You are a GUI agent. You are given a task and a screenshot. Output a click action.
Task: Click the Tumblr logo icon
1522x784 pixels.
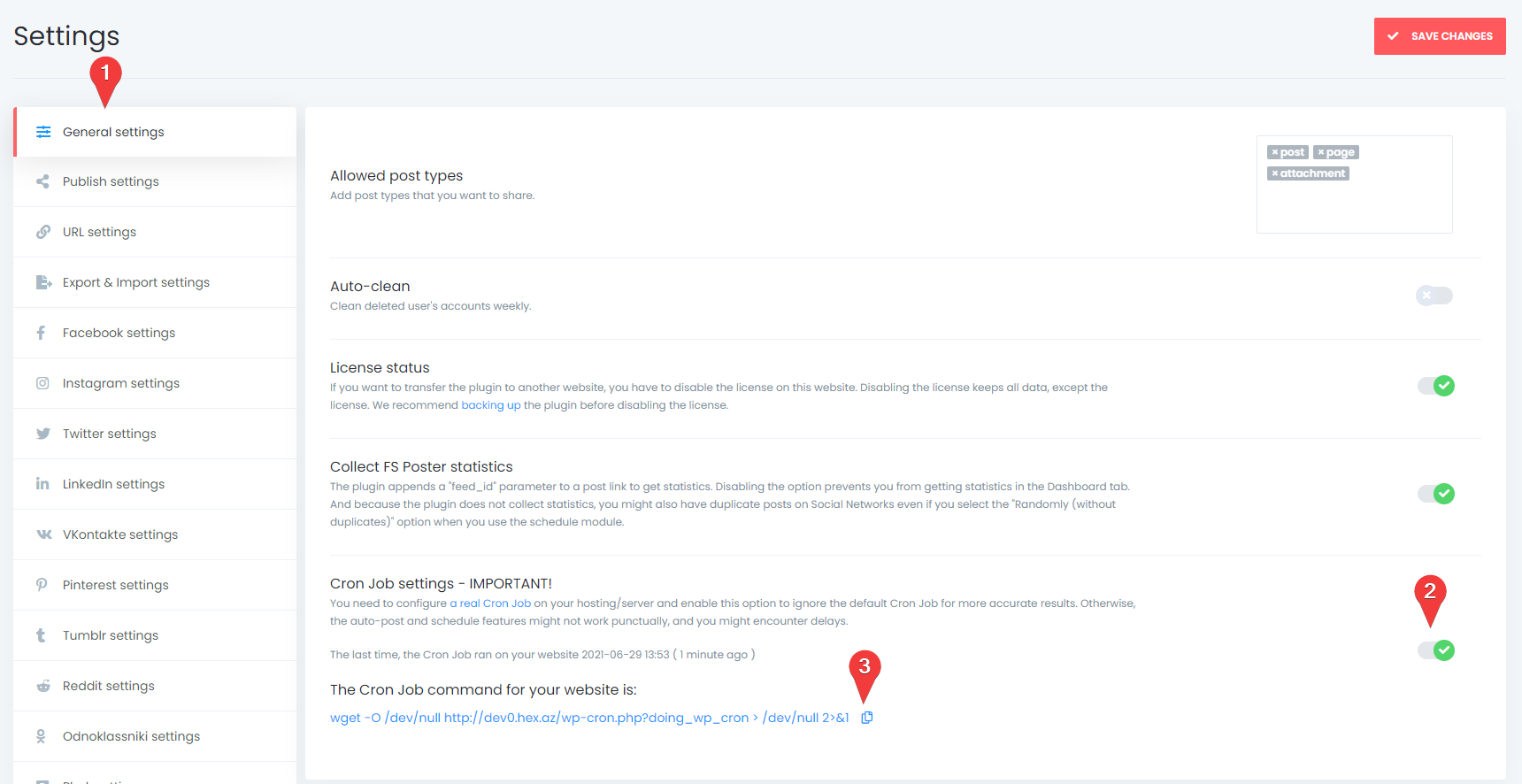coord(41,635)
